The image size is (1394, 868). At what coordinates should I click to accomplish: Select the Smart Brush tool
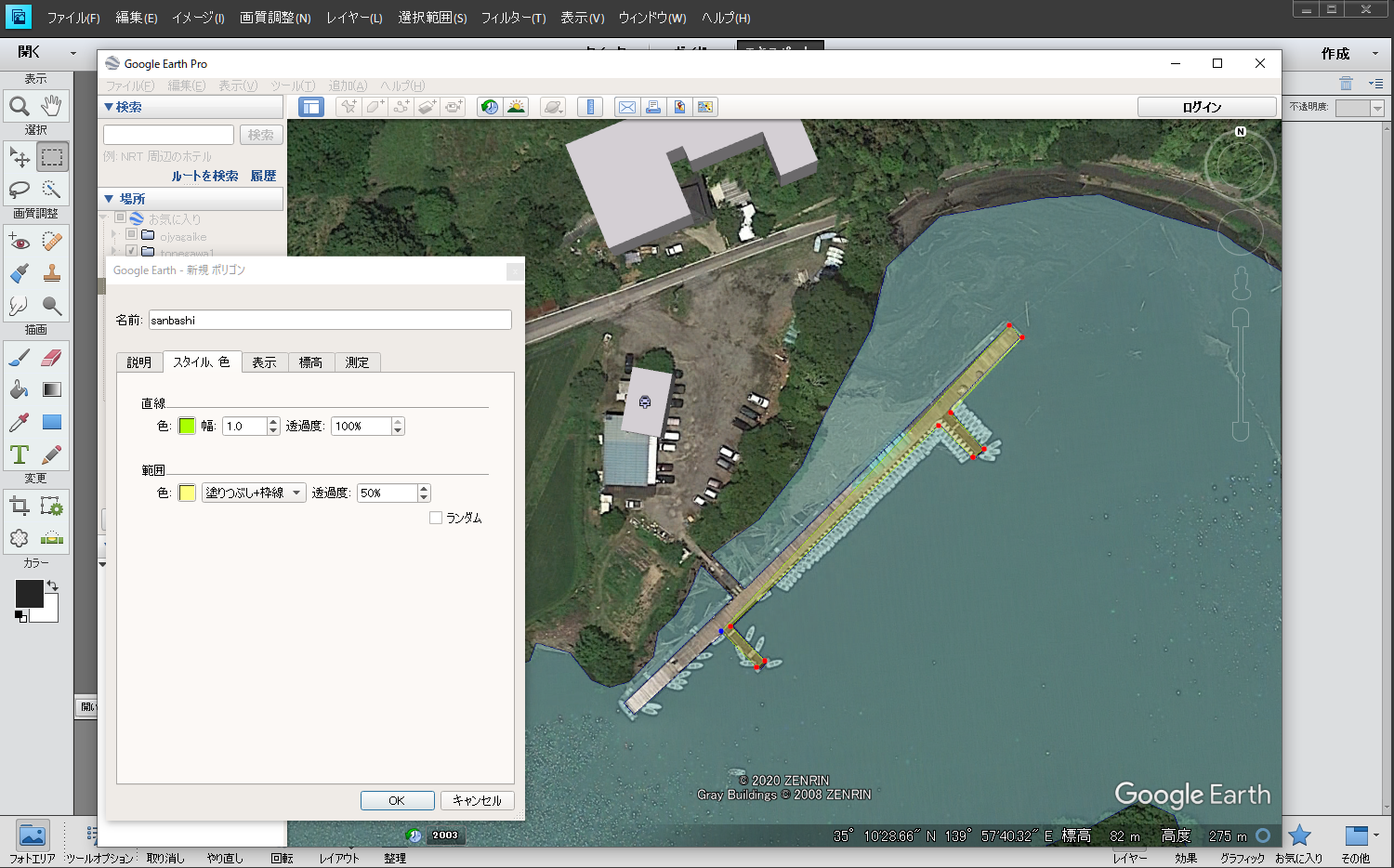click(x=20, y=273)
